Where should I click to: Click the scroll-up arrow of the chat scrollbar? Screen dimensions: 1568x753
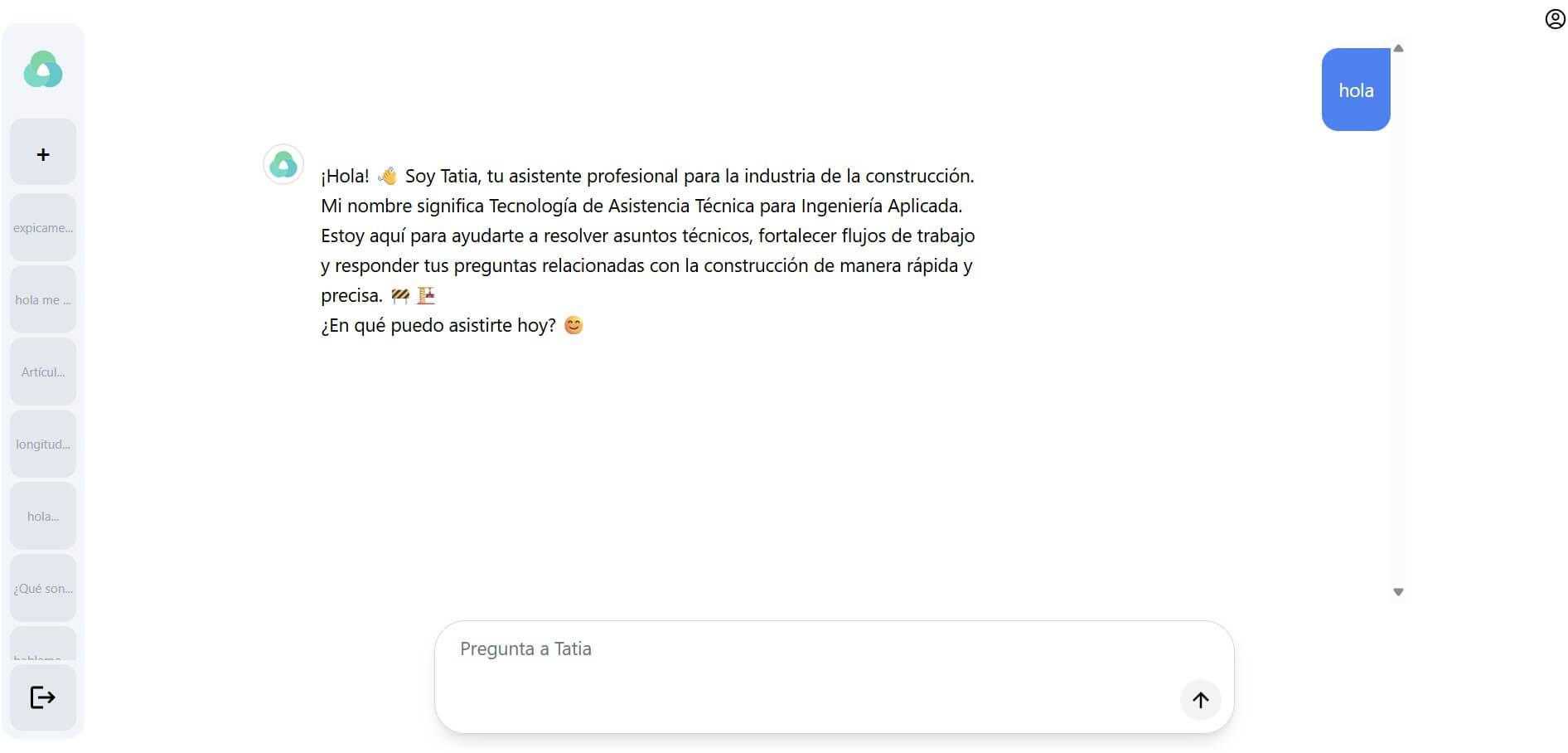click(x=1398, y=47)
